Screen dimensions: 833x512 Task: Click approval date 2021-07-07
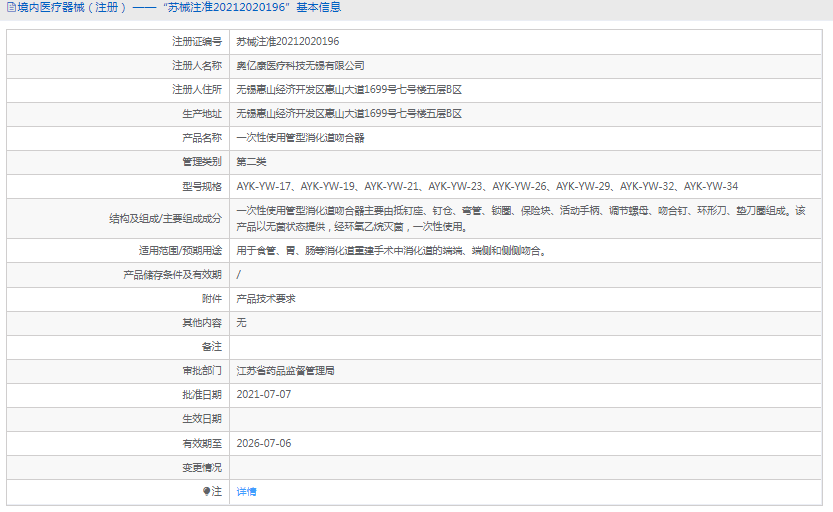(x=264, y=395)
